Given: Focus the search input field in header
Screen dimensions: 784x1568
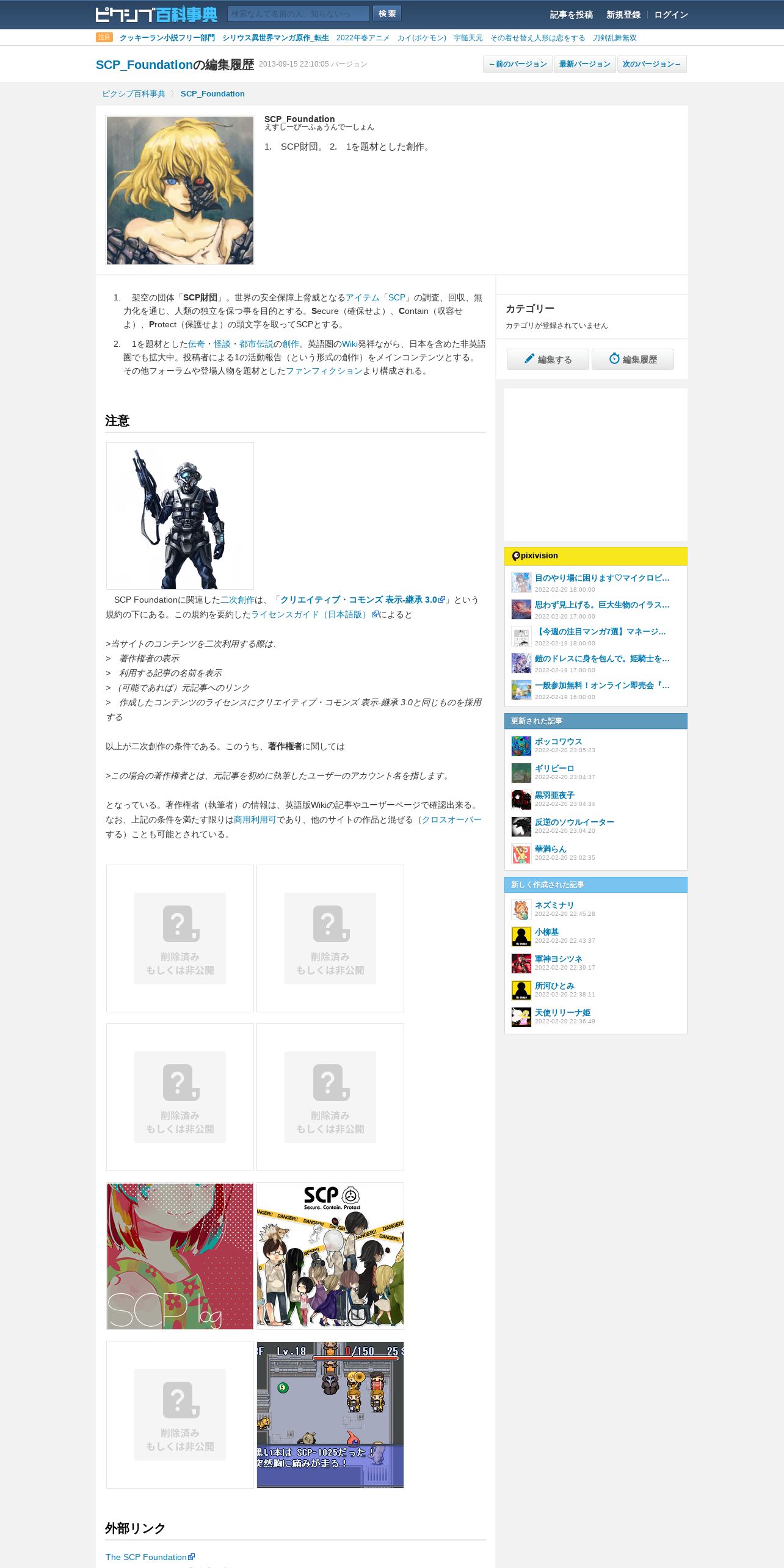Looking at the screenshot, I should click(298, 13).
